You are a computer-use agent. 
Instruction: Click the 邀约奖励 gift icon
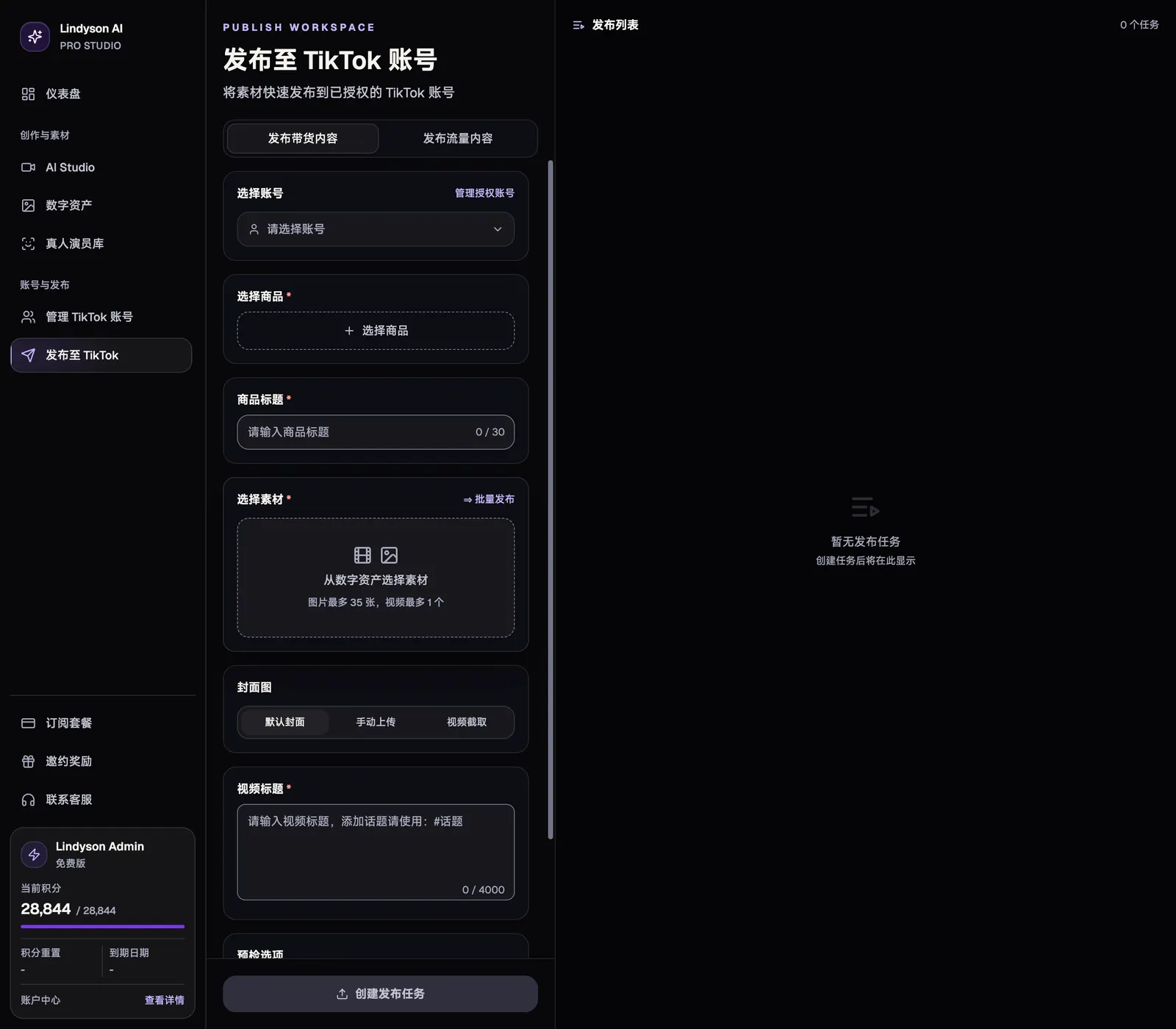point(28,761)
